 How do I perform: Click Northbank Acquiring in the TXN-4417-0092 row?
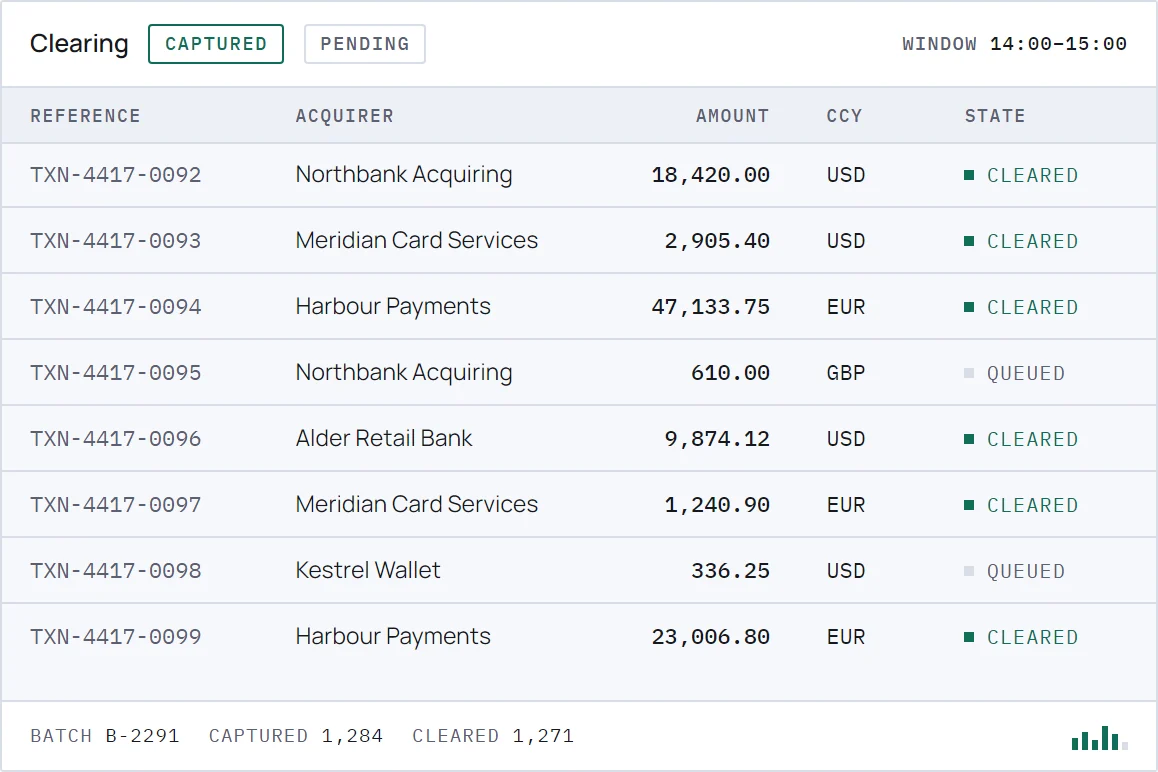[x=404, y=175]
